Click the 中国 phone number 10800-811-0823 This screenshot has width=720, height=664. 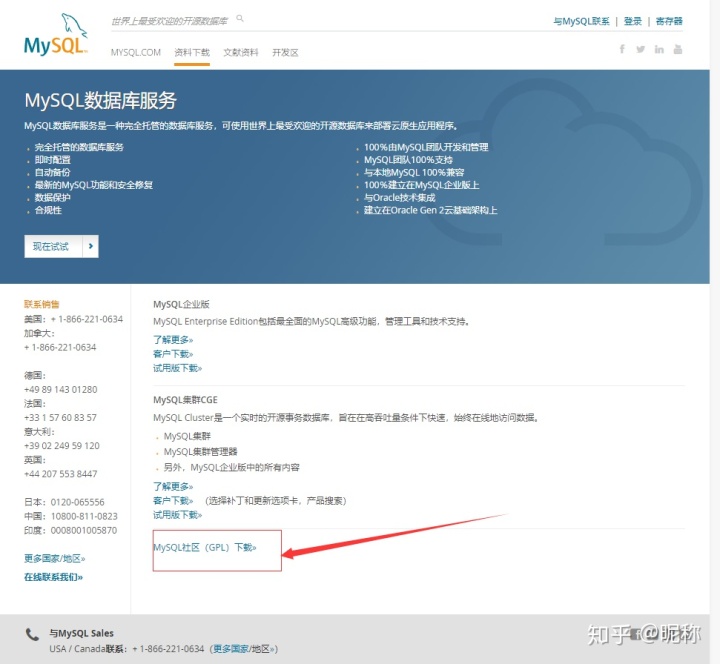pos(84,516)
